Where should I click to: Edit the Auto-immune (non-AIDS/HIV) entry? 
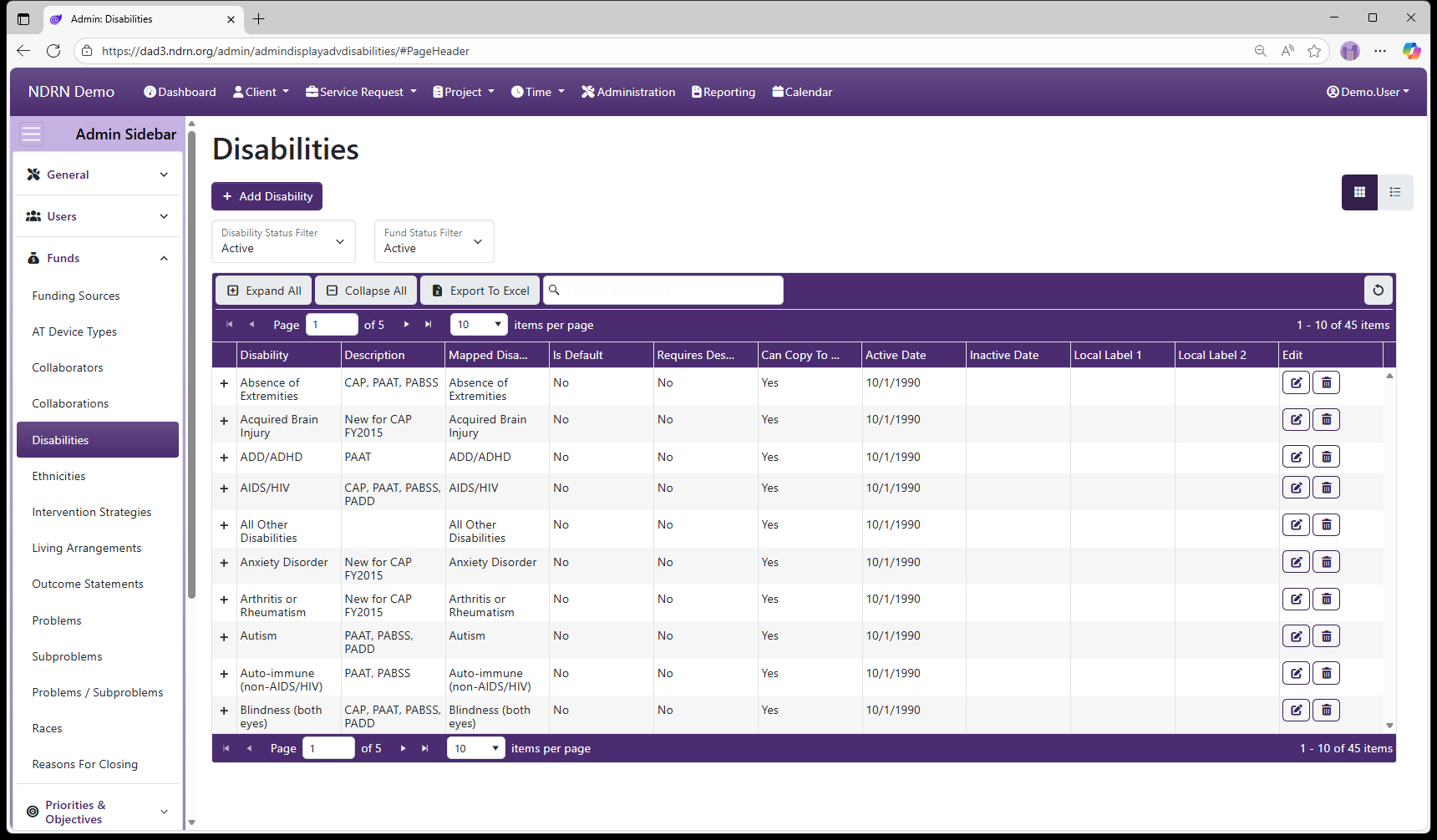pyautogui.click(x=1296, y=673)
